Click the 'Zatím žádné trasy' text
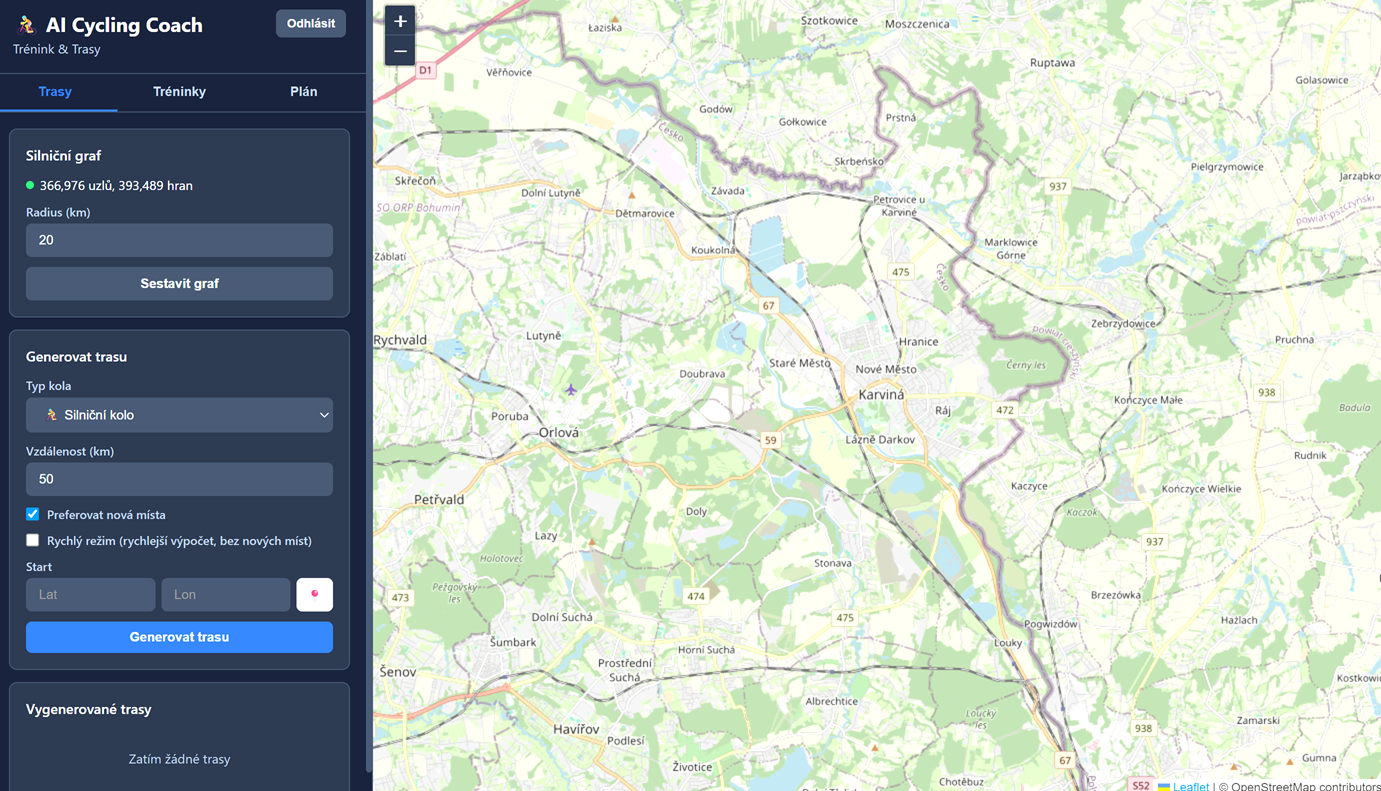Image resolution: width=1381 pixels, height=791 pixels. click(179, 759)
